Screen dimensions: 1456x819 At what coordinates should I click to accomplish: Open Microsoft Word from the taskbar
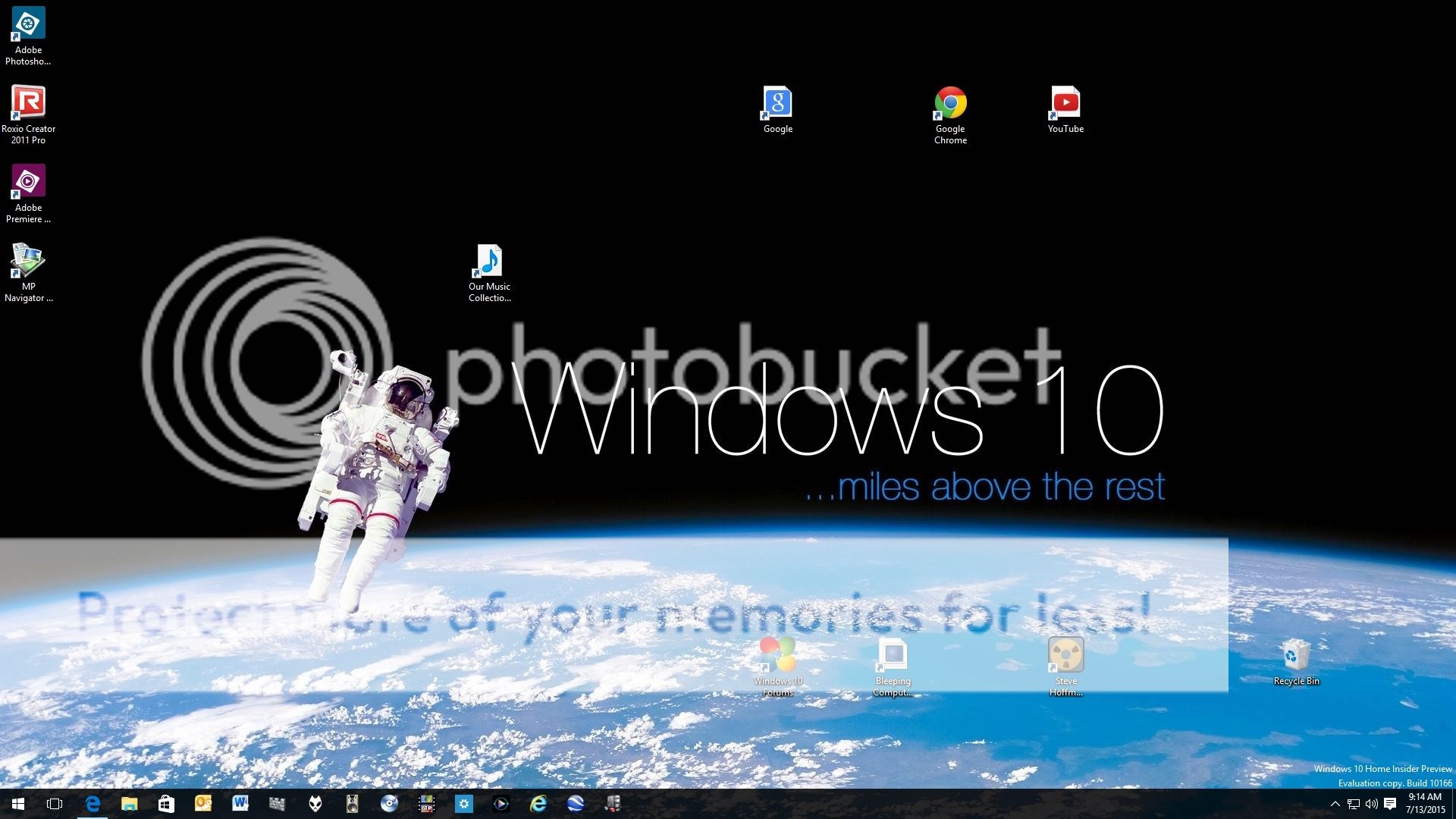[240, 804]
